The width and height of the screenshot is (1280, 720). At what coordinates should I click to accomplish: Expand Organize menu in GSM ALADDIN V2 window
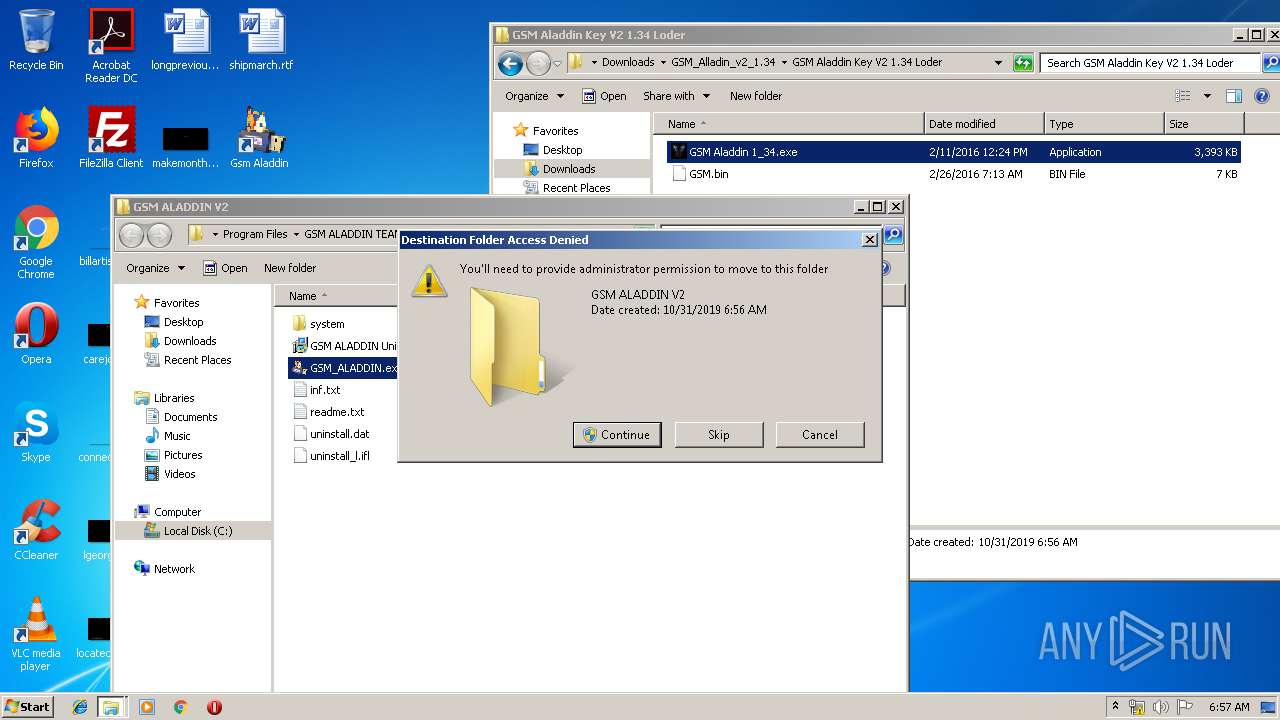155,268
